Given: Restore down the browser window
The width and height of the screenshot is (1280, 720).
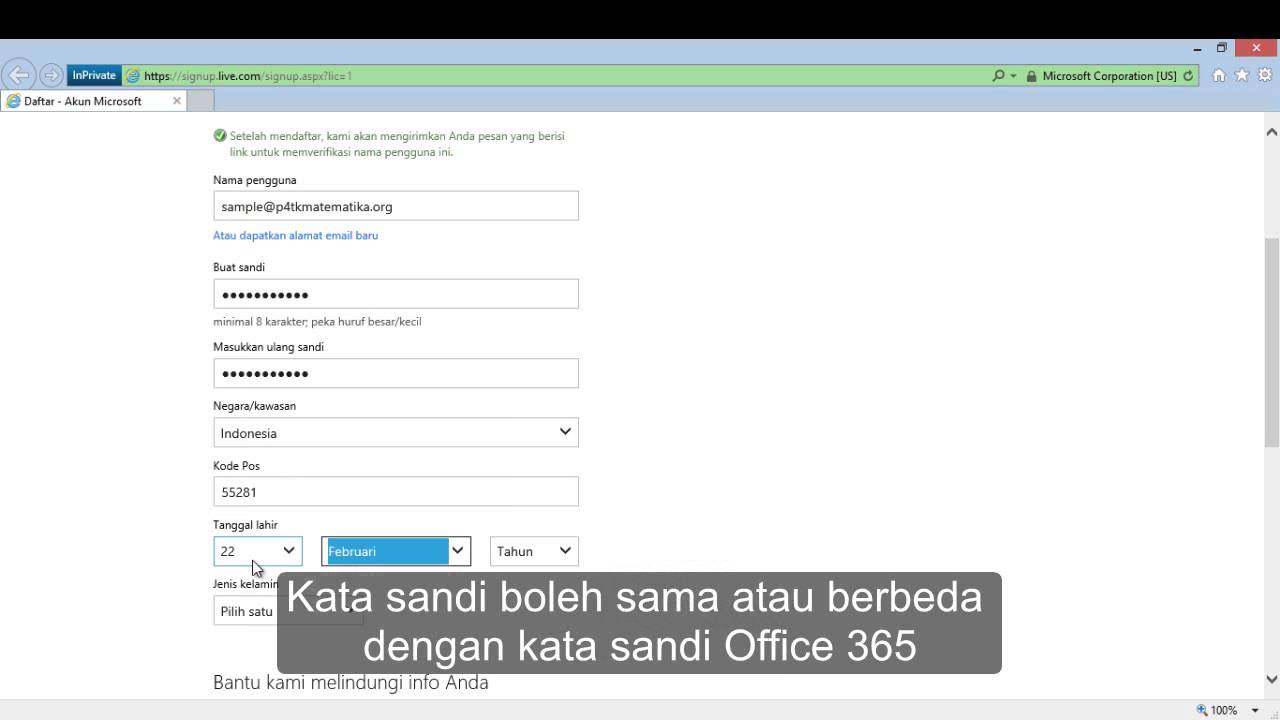Looking at the screenshot, I should 1221,48.
